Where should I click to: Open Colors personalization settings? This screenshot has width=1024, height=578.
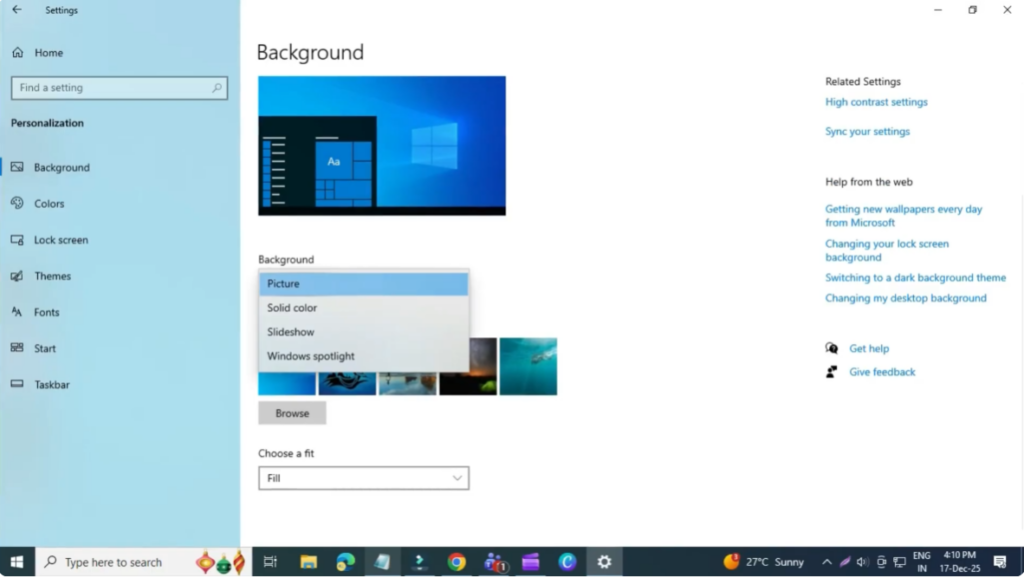(49, 203)
